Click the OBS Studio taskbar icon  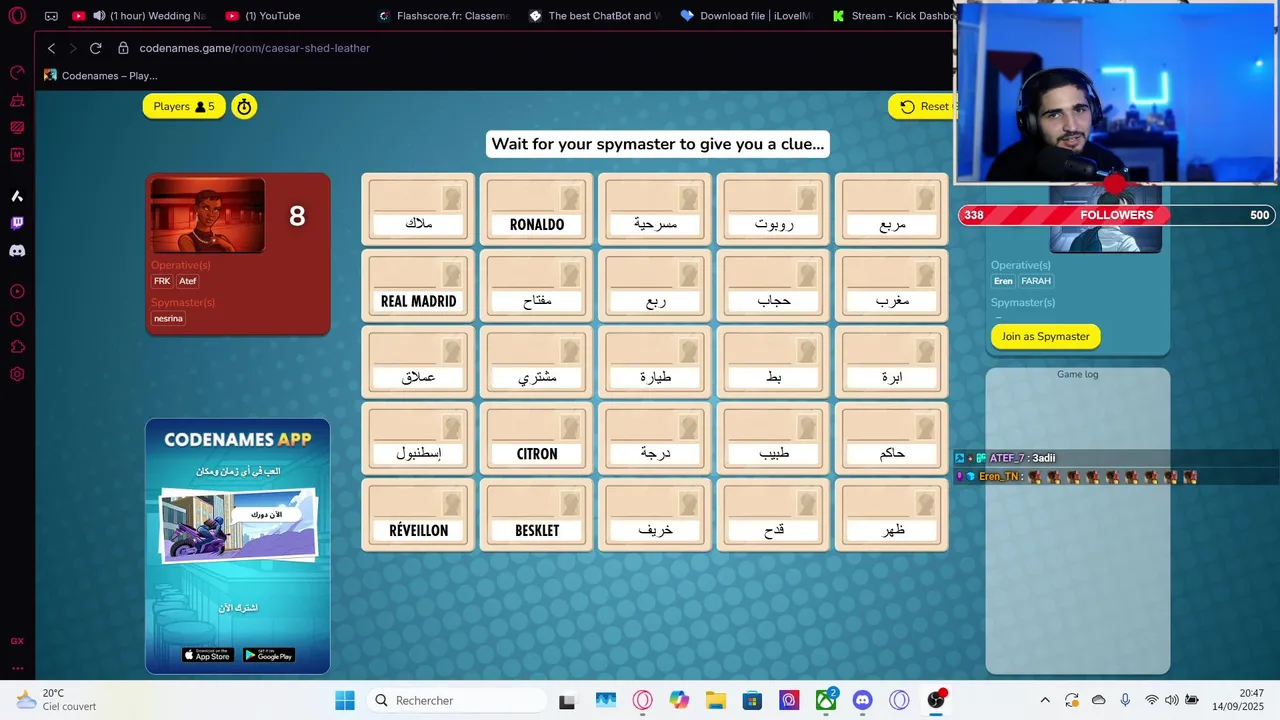click(x=936, y=700)
